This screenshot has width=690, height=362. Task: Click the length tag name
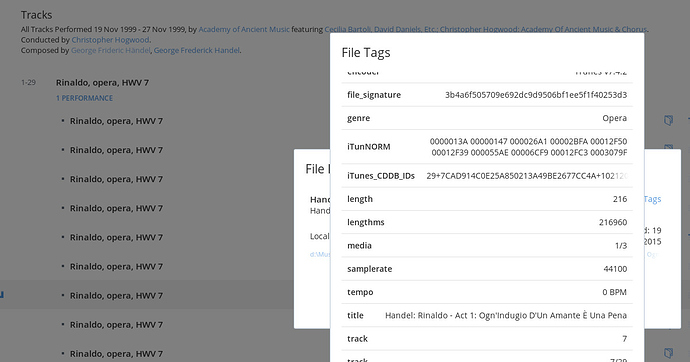coord(360,199)
